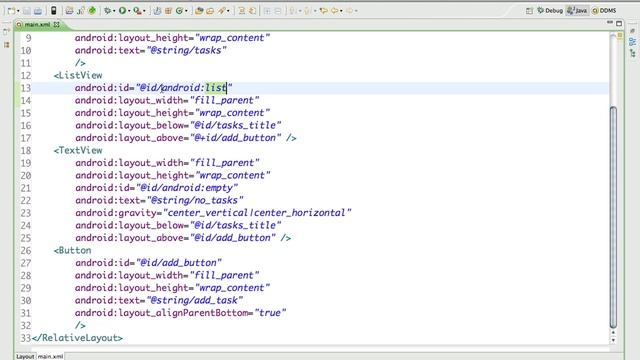The height and width of the screenshot is (360, 640).
Task: Switch to the Layout bottom tab
Action: pos(25,356)
